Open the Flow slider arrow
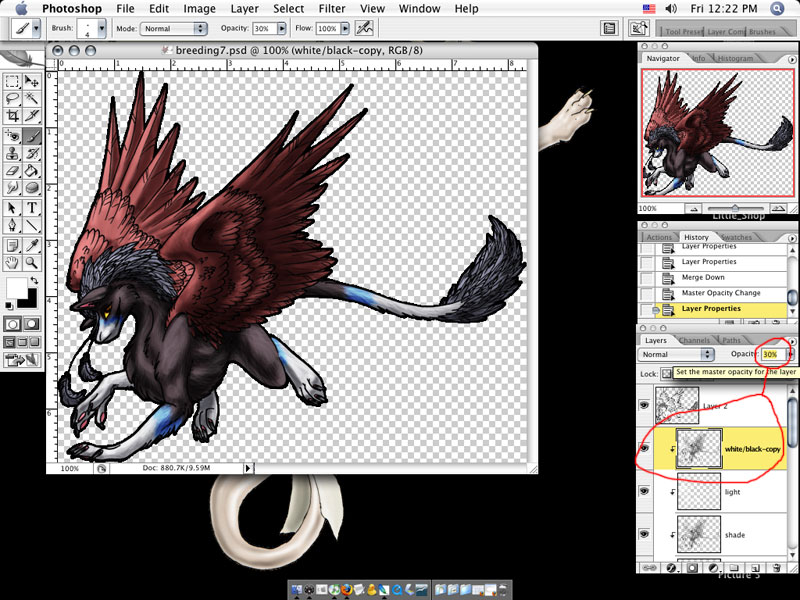800x600 pixels. [345, 29]
